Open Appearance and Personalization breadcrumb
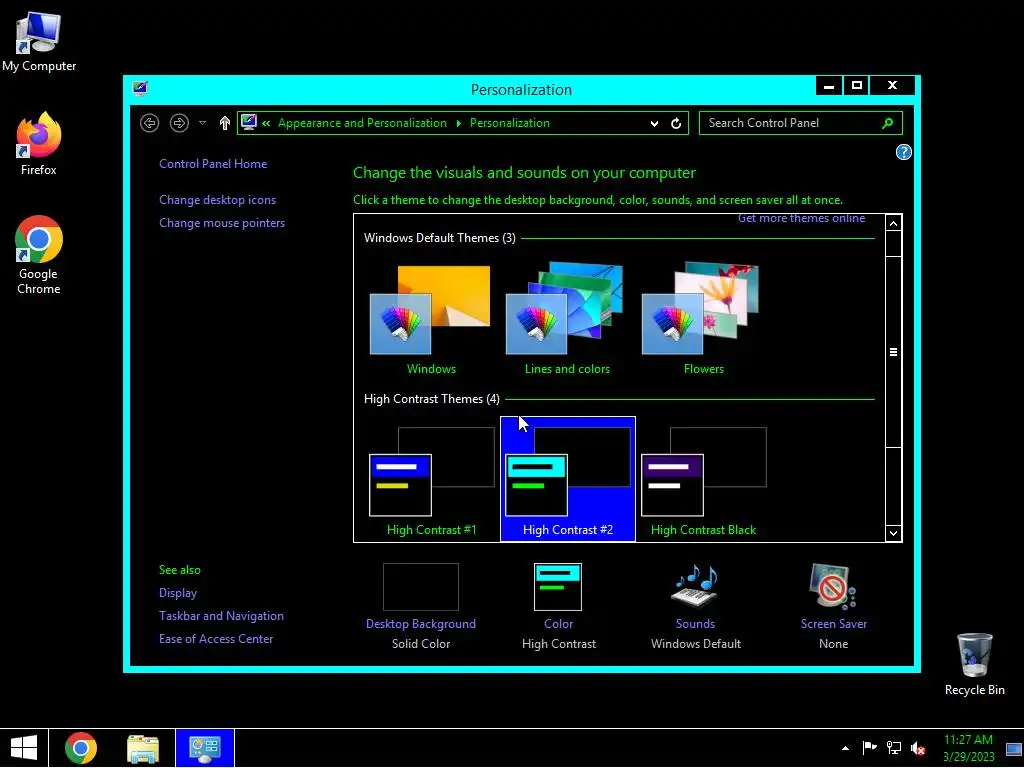 (362, 123)
